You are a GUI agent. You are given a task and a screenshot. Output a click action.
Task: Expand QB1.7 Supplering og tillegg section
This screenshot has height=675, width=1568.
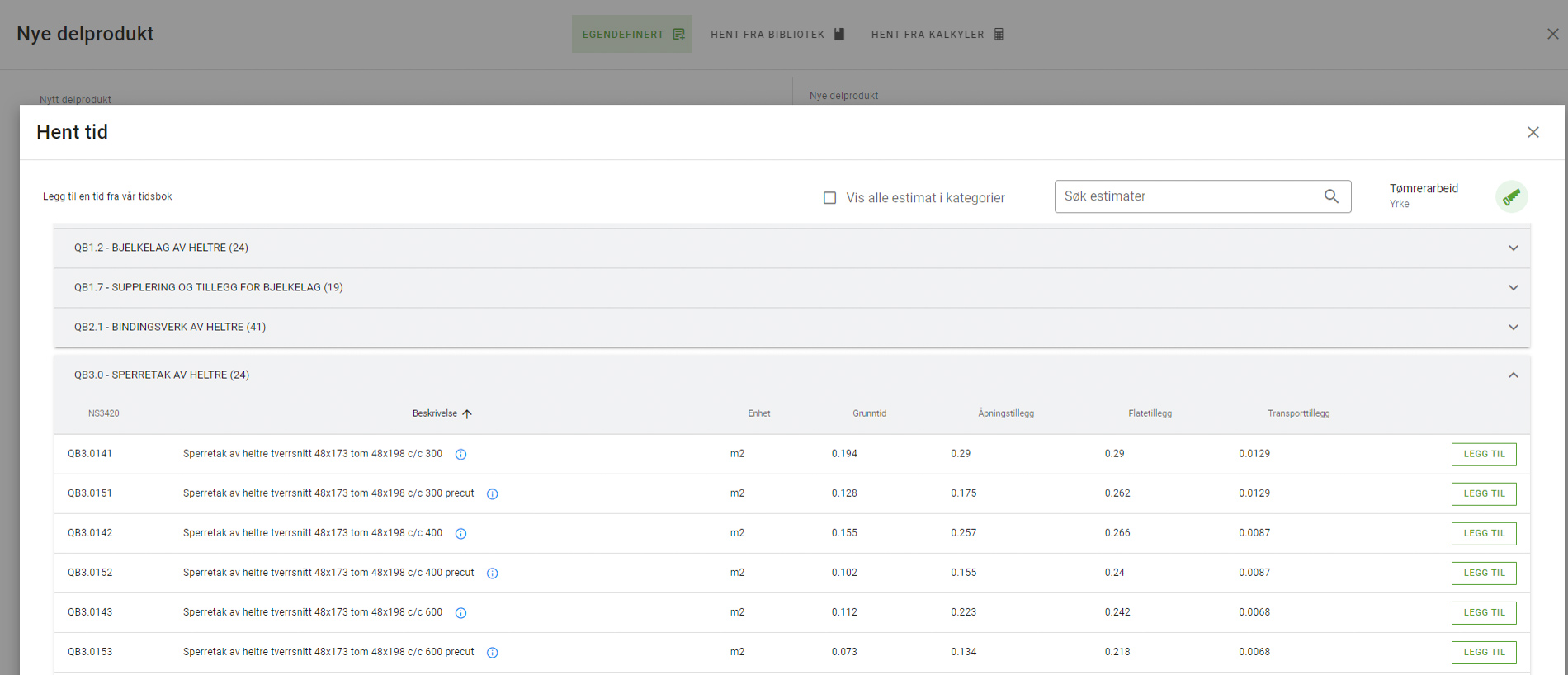point(1513,287)
